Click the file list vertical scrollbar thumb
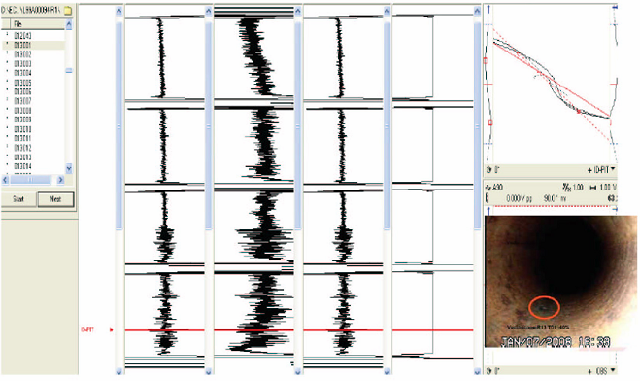640x381 pixels. (x=69, y=71)
